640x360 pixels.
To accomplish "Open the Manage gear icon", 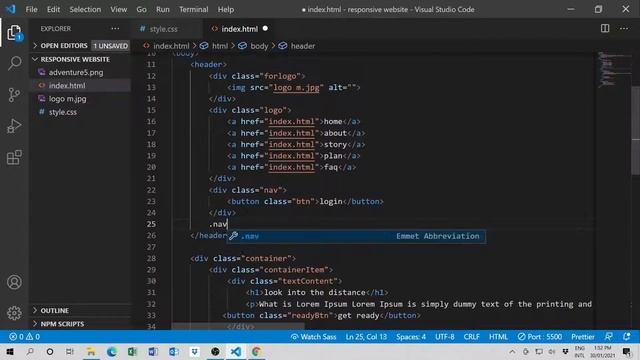I will coord(14,313).
